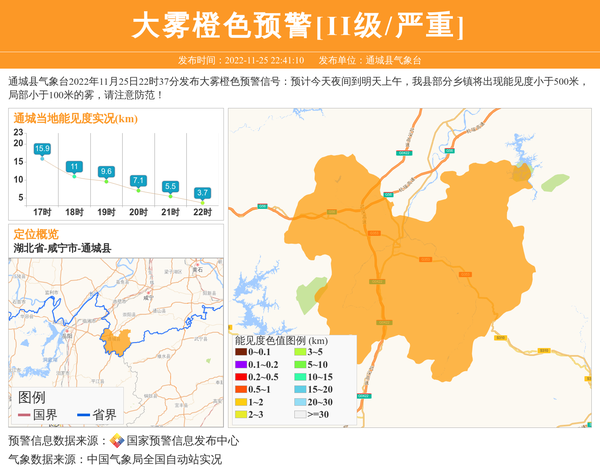Click the 国界 legend entry
The image size is (600, 471).
(x=35, y=415)
